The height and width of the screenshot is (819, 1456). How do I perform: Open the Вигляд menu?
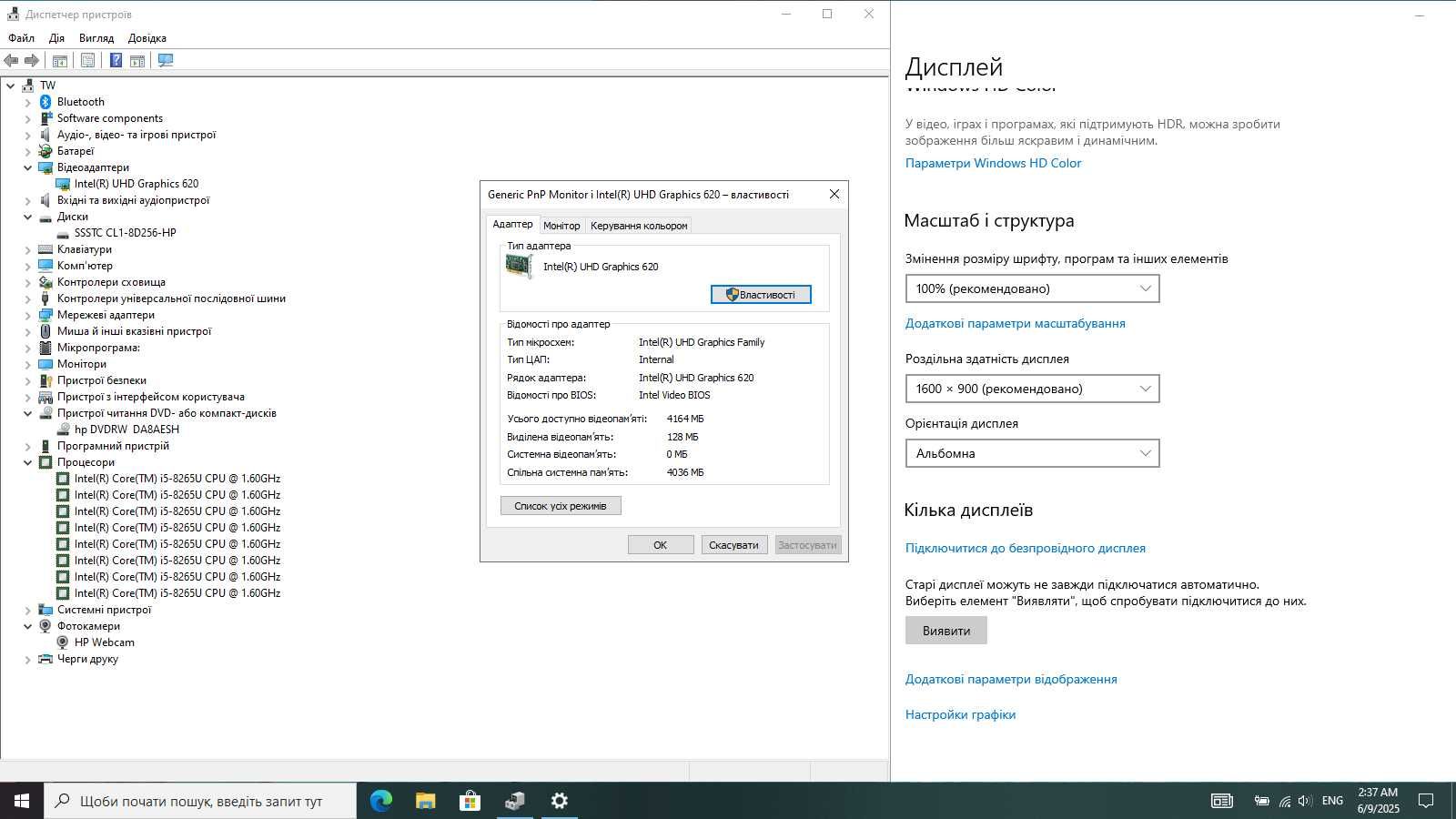(96, 38)
